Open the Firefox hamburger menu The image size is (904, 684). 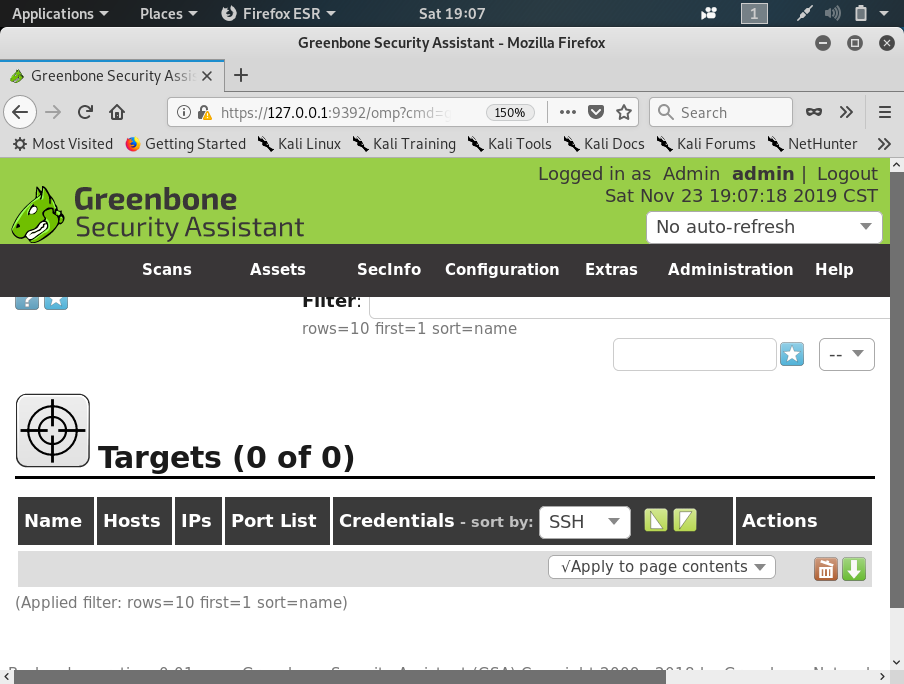885,112
